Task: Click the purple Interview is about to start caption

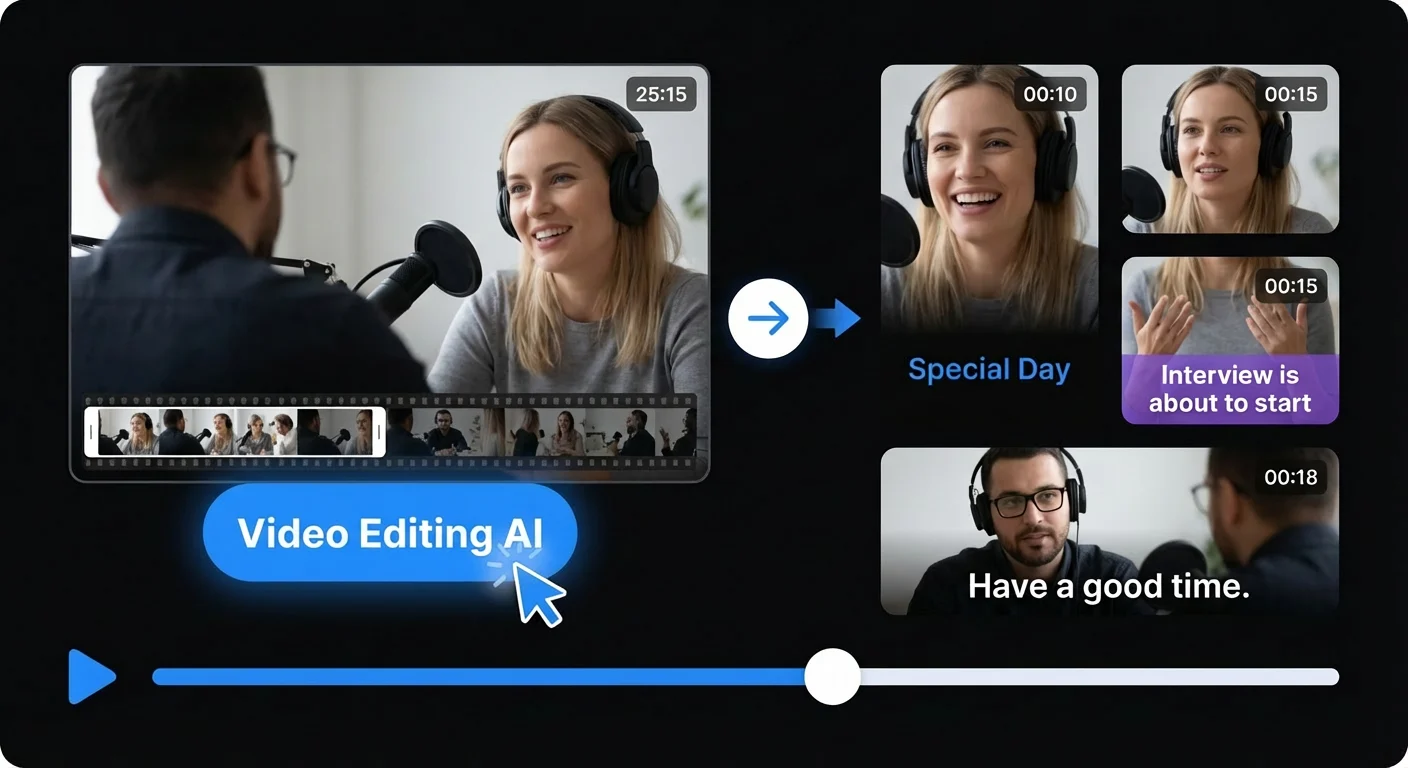Action: pyautogui.click(x=1230, y=389)
